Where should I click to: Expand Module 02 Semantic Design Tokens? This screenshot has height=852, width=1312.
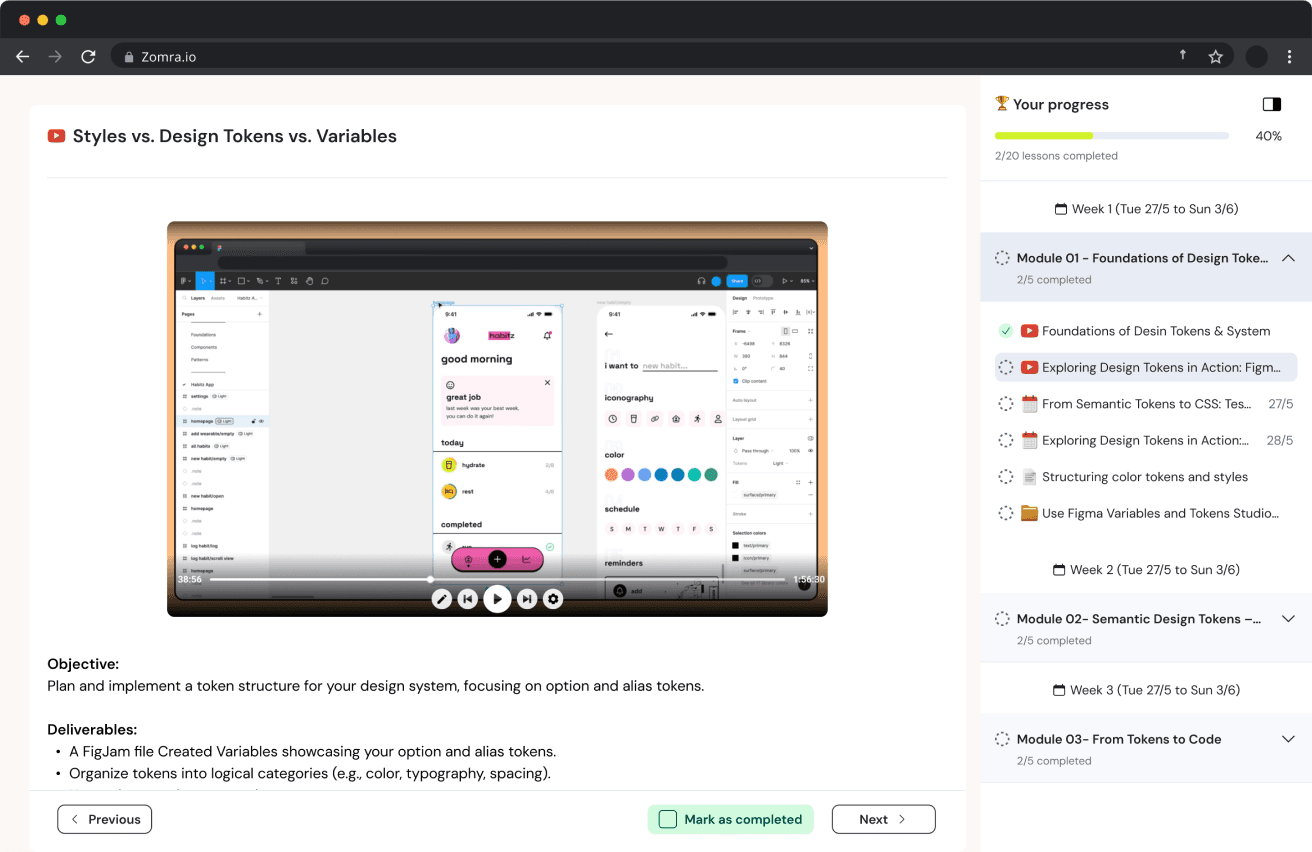(1288, 619)
